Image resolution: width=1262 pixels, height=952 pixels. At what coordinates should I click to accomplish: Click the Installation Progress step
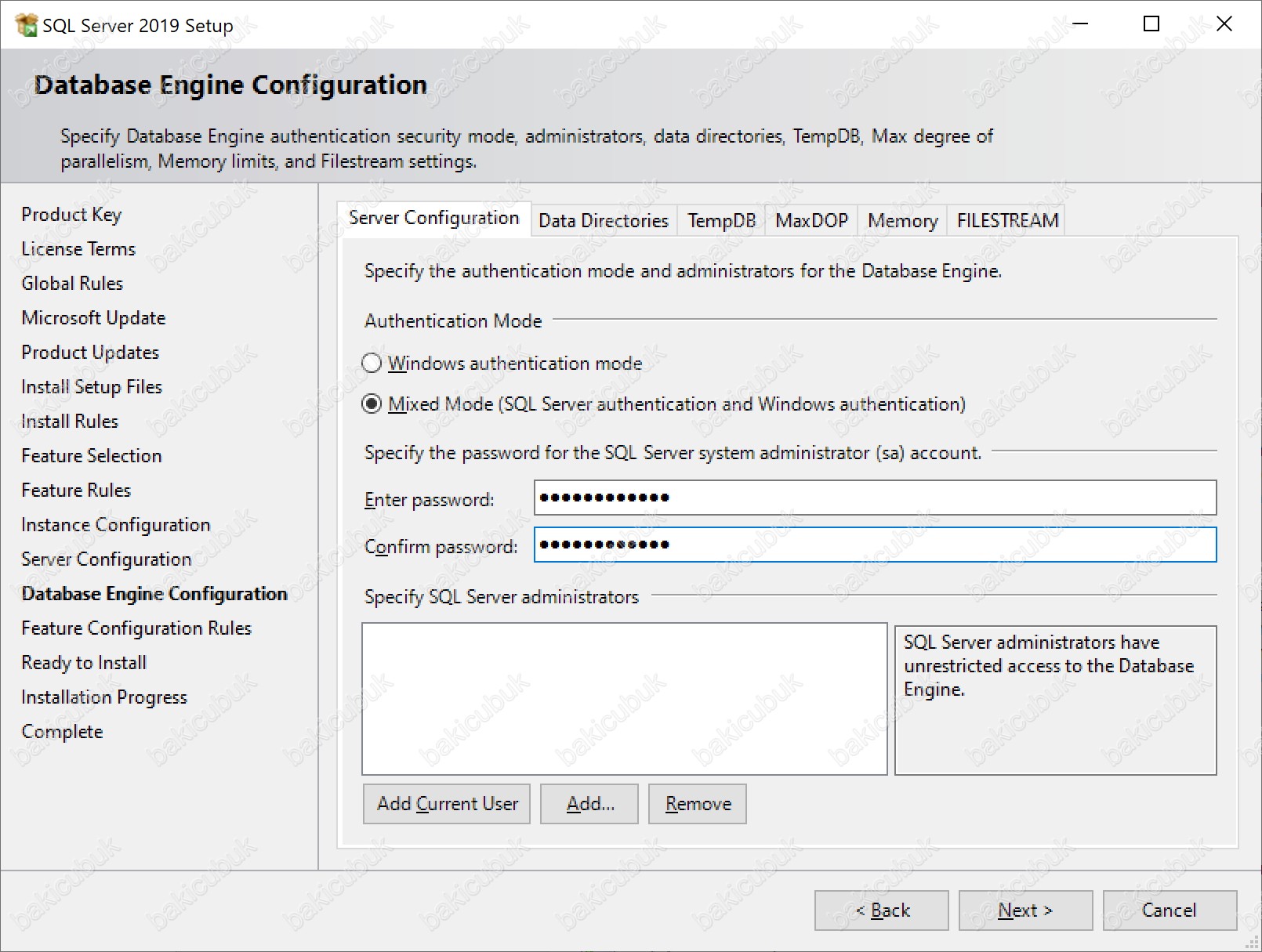(104, 697)
